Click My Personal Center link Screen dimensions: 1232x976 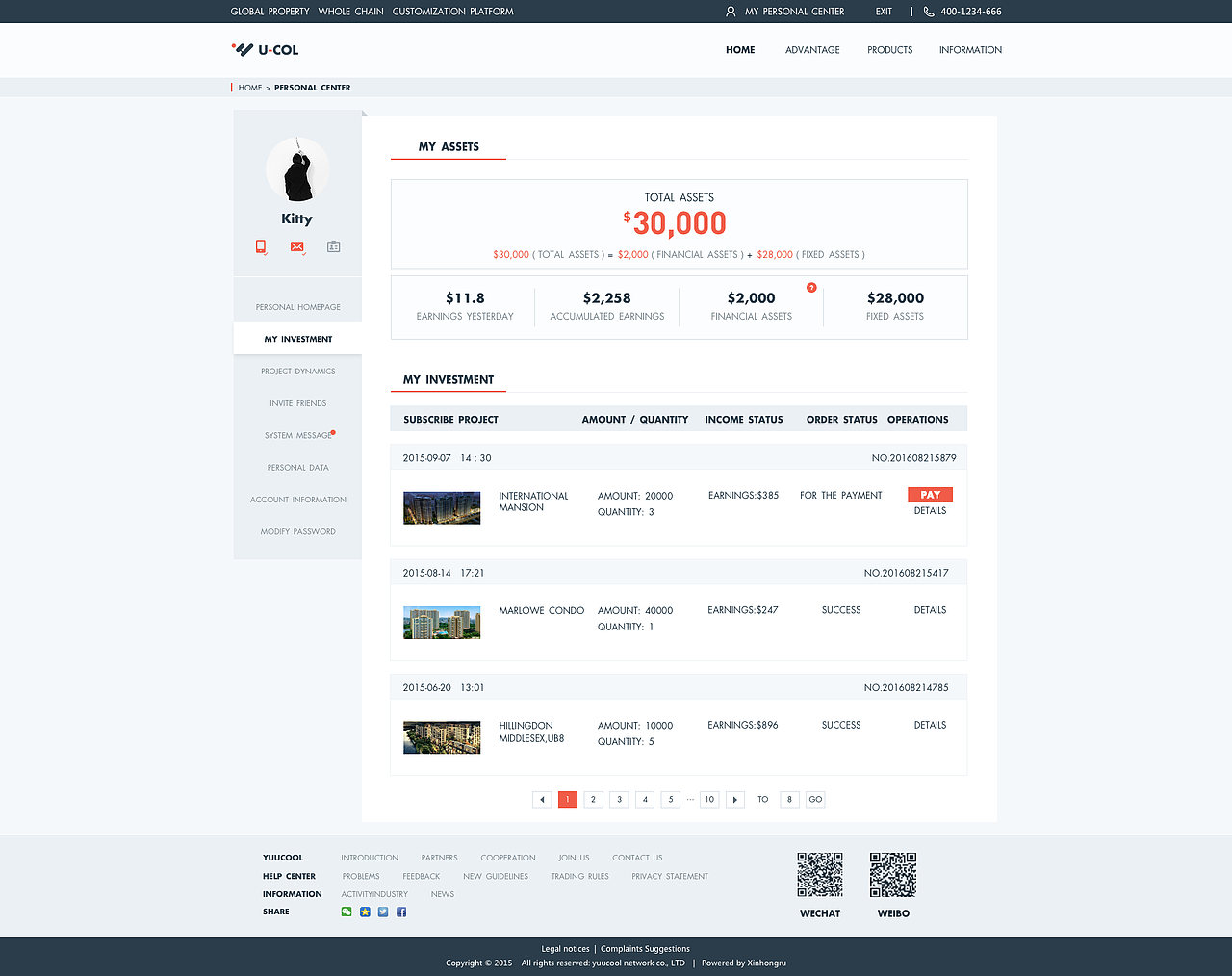pos(794,12)
